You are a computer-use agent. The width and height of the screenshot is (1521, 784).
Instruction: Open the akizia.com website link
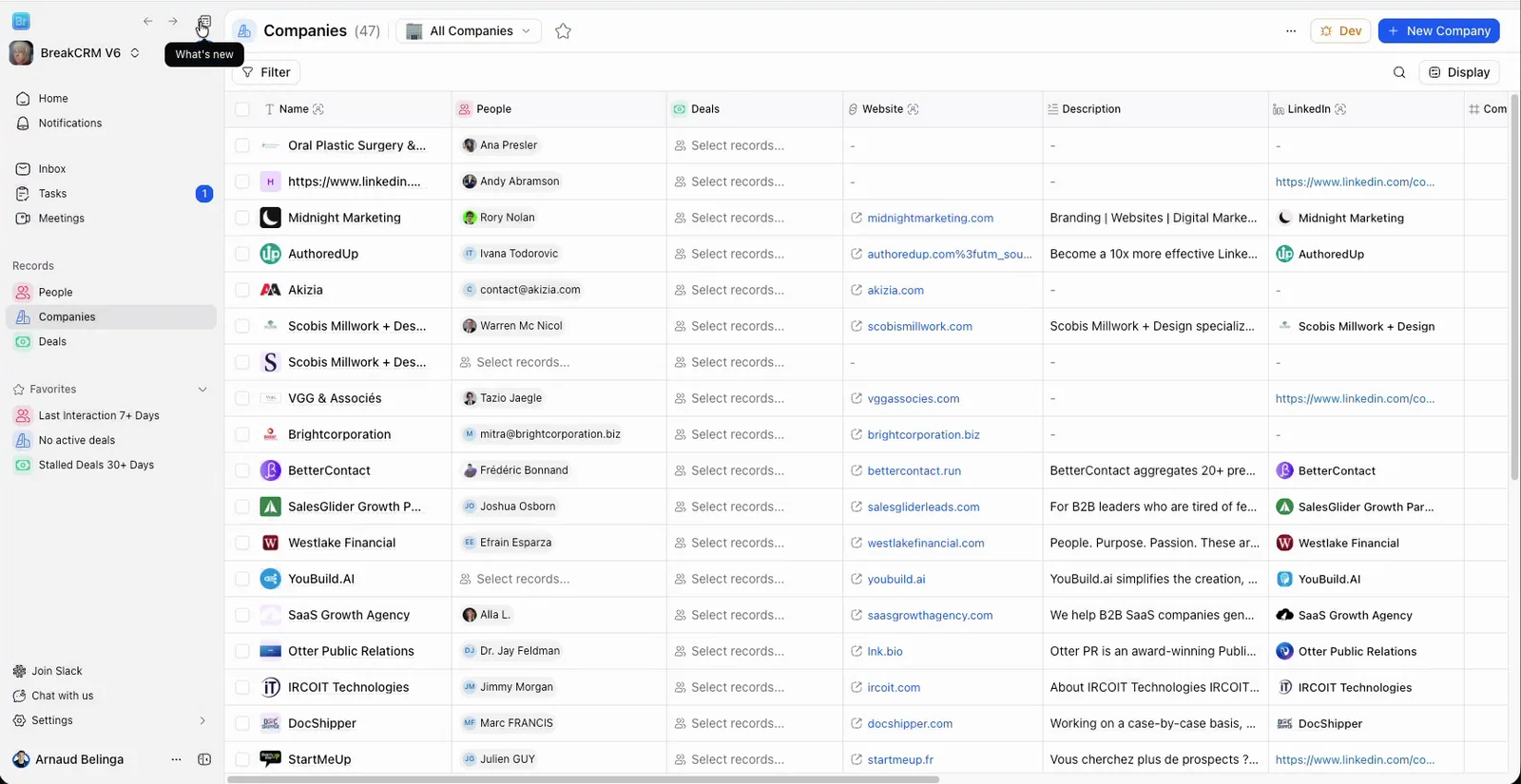coord(895,290)
